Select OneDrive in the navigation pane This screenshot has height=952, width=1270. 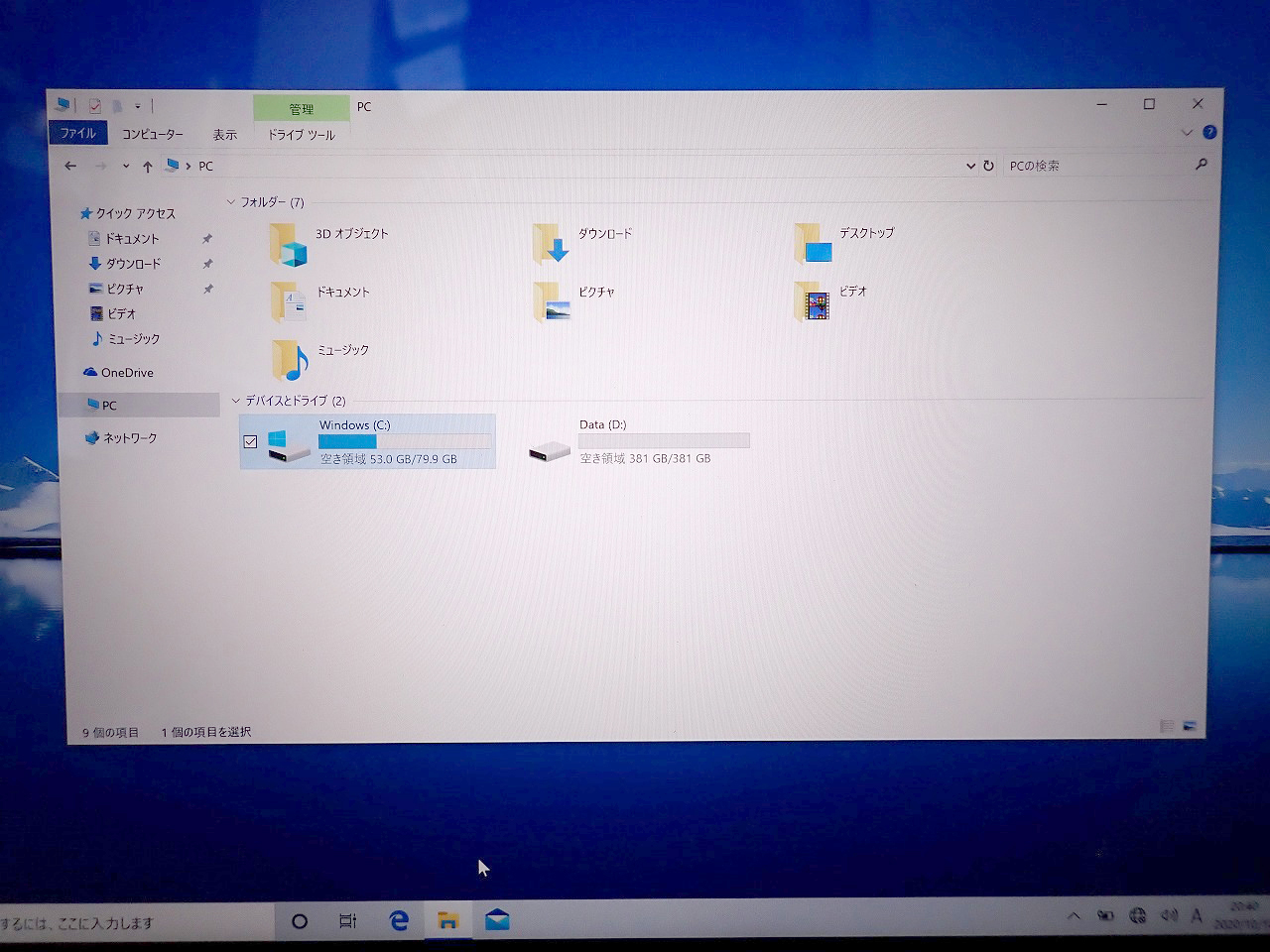pyautogui.click(x=127, y=373)
